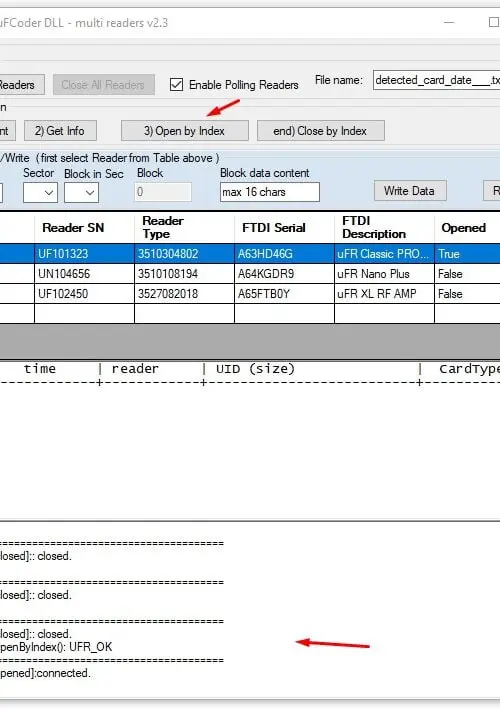Viewport: 500px width, 709px height.
Task: Select the cell uFR Classic PRO...
Action: click(384, 254)
